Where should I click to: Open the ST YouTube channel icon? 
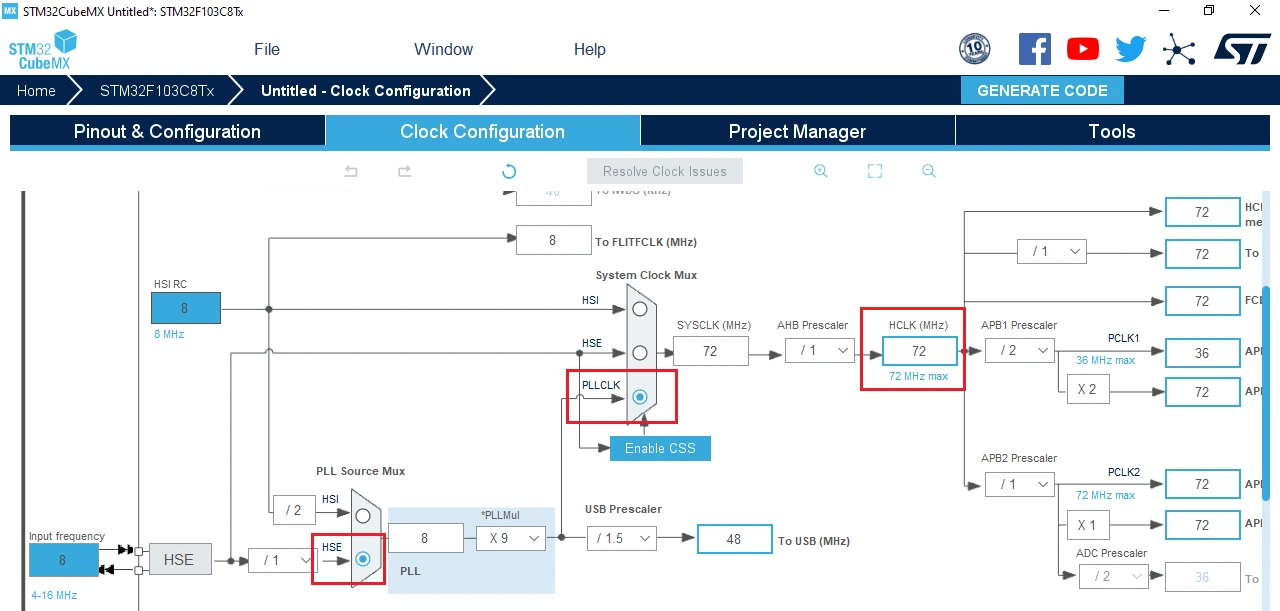click(x=1082, y=49)
